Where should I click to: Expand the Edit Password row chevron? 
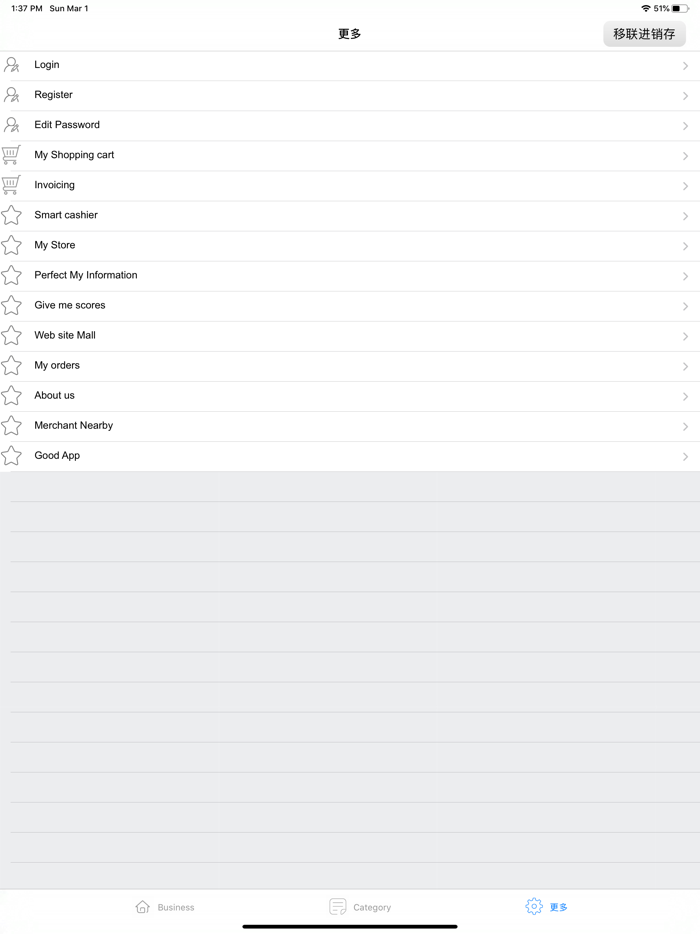click(x=685, y=126)
